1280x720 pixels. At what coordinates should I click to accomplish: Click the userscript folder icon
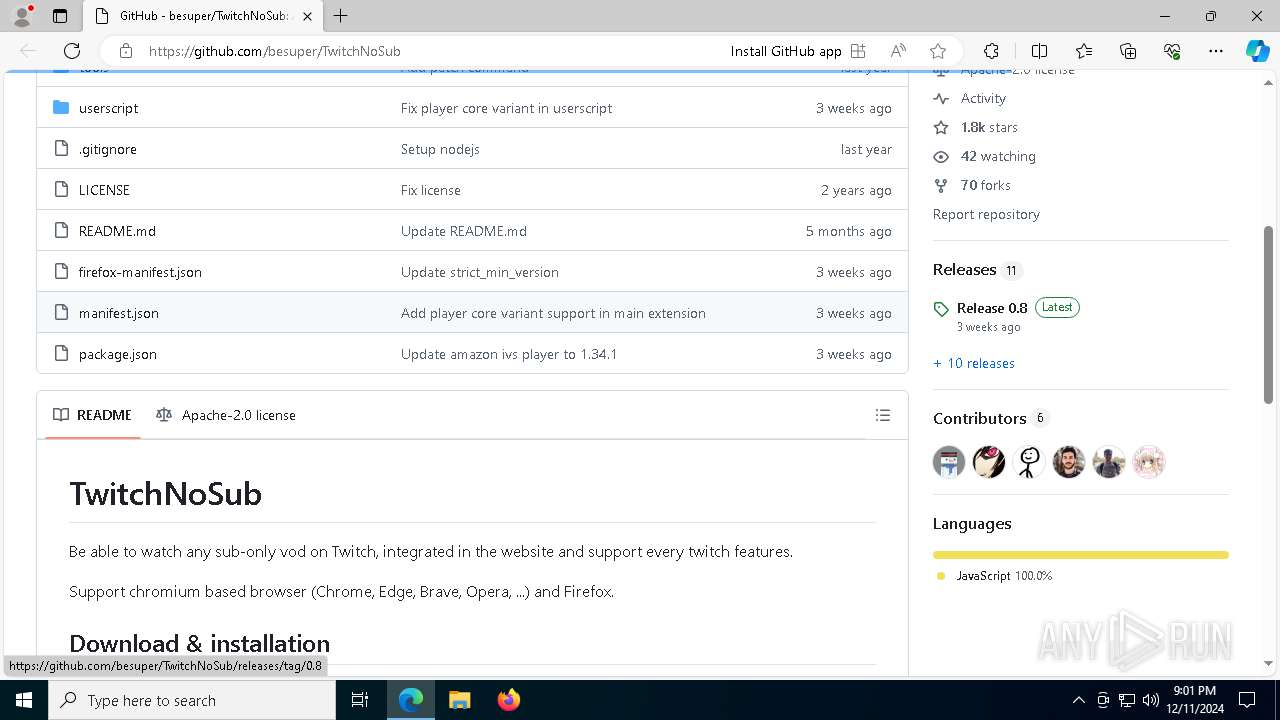pos(61,108)
